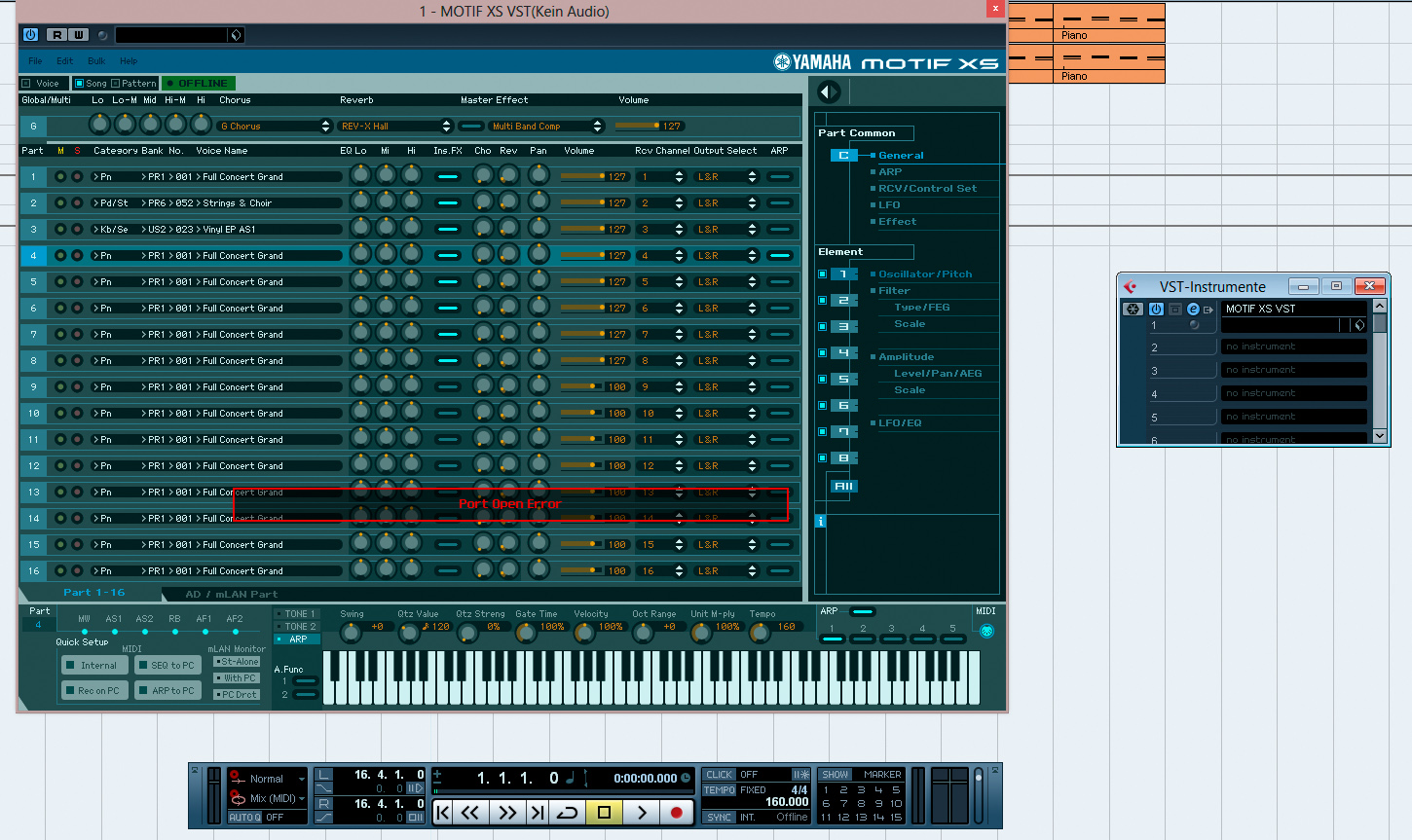This screenshot has width=1412, height=840.
Task: Click the freeze instrument icon in VST-Instrumente
Action: tap(1133, 309)
